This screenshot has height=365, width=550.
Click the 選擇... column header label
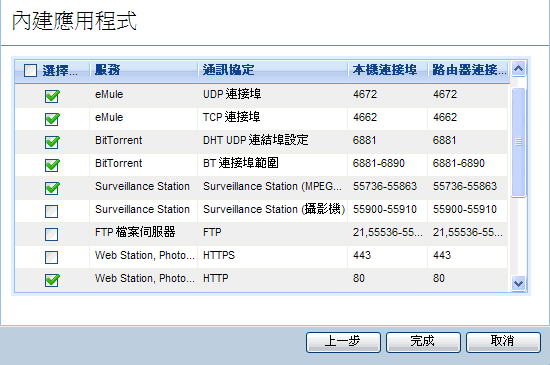(60, 70)
